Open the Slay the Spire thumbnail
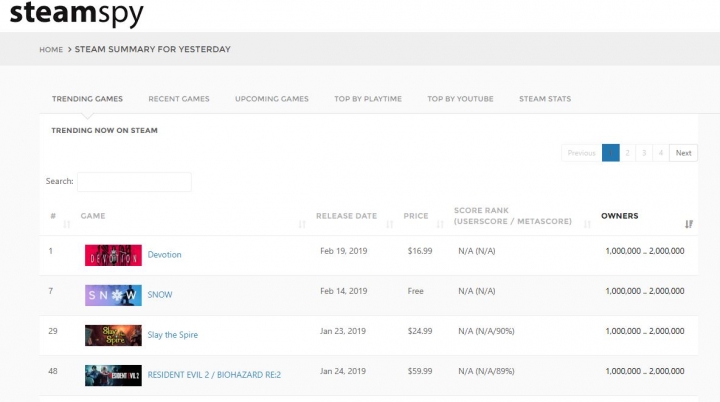 [113, 335]
